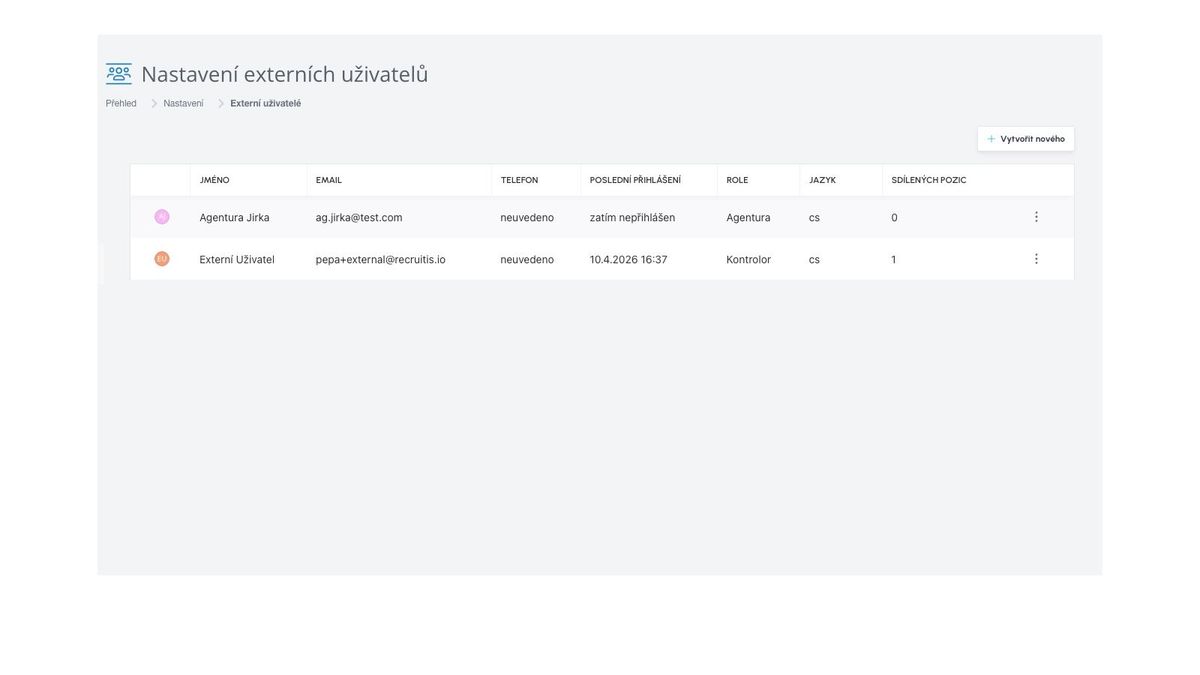
Task: Click the Sdílených pozic column header
Action: click(x=928, y=180)
